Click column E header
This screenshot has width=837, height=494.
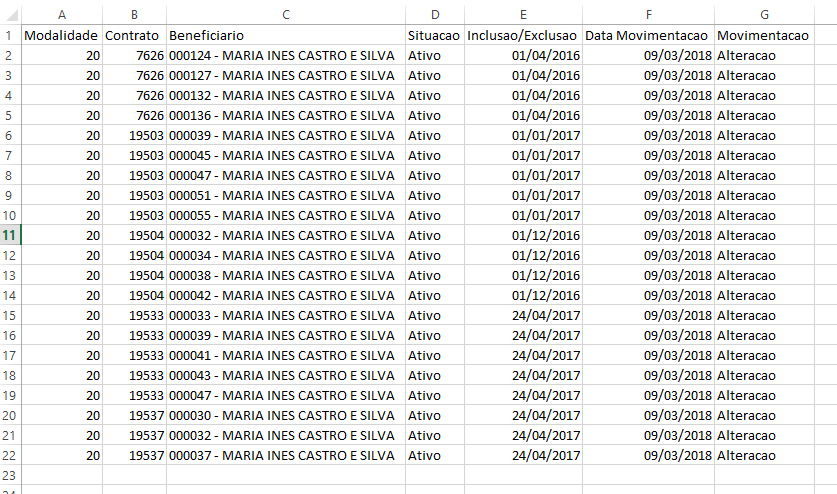[x=523, y=14]
